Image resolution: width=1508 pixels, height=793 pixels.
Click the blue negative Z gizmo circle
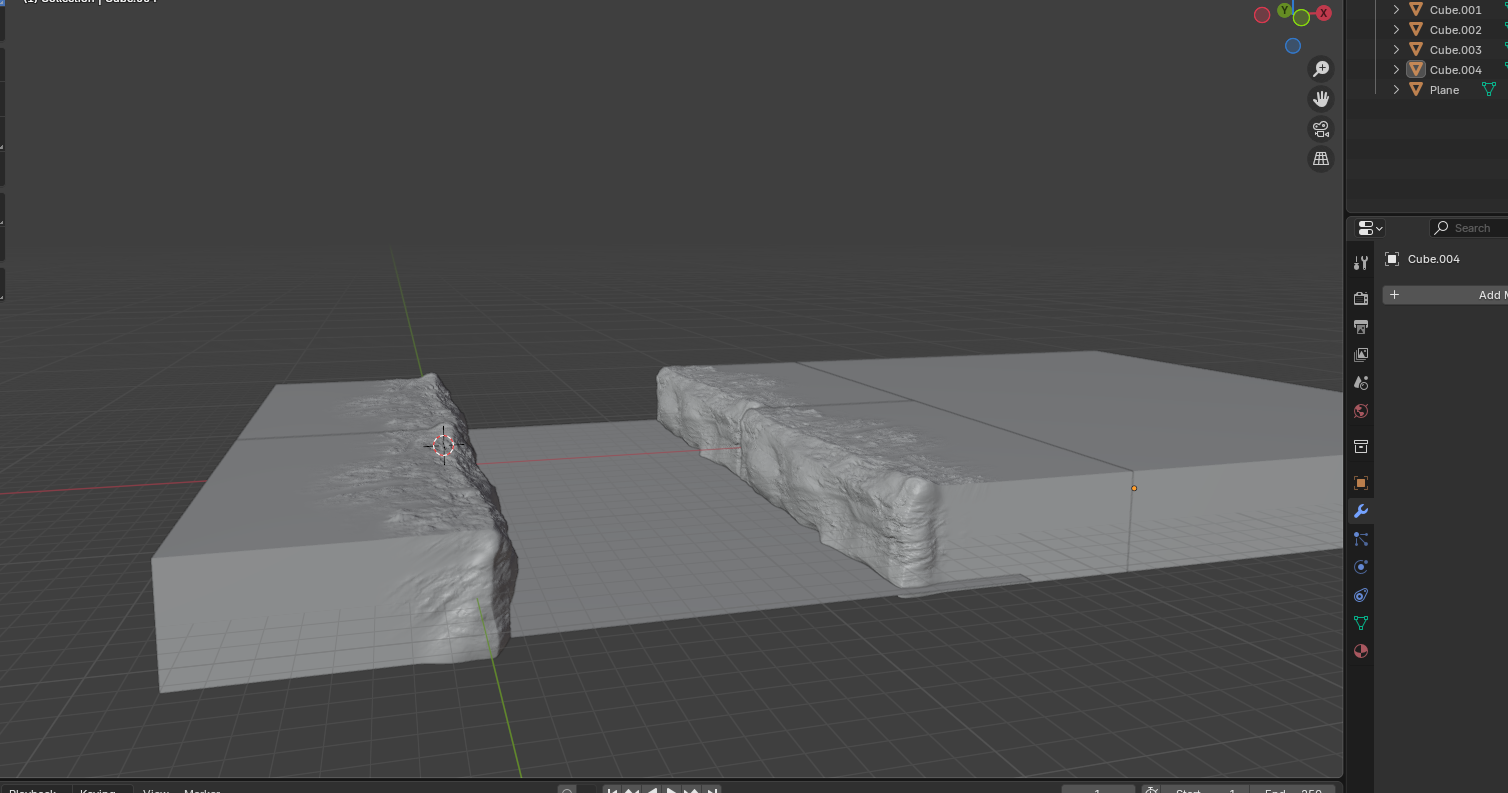click(1293, 46)
